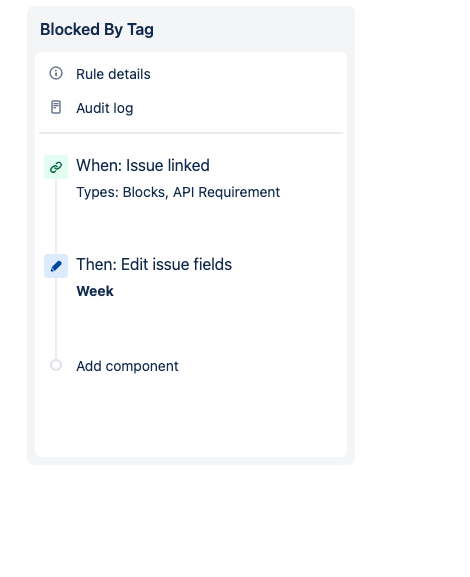Click the "Types: Blocks, API Requirement" description
The image size is (470, 577).
point(178,192)
